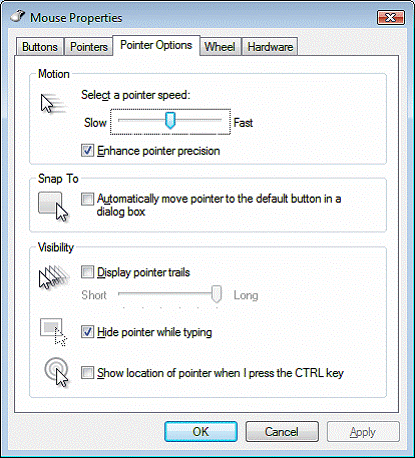Open the Hardware tab
The image size is (415, 458).
pyautogui.click(x=270, y=47)
